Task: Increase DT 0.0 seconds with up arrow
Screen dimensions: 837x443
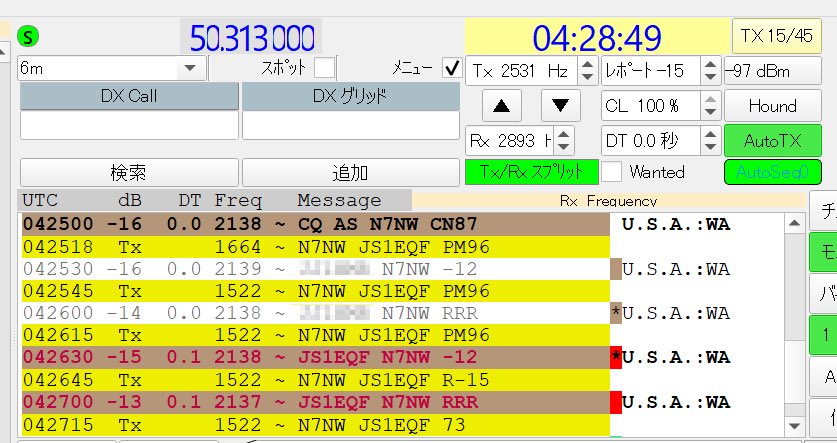Action: [x=710, y=134]
